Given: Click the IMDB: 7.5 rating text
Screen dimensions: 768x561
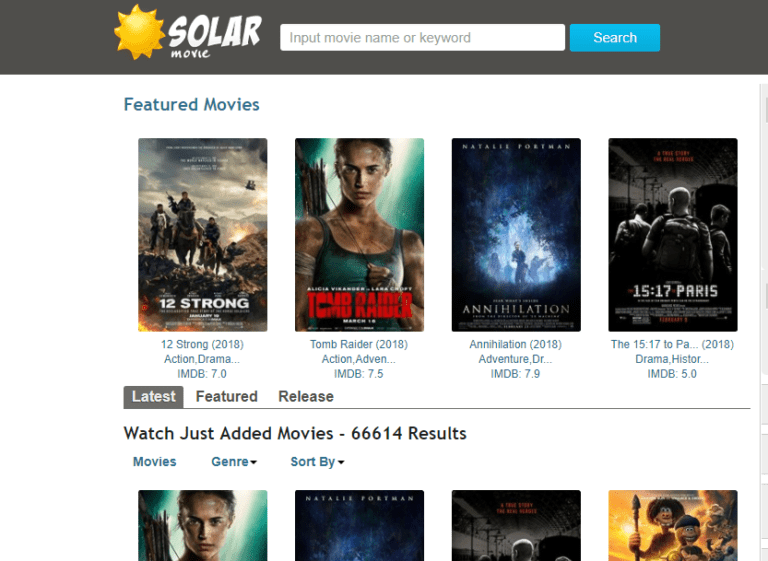Looking at the screenshot, I should click(359, 374).
